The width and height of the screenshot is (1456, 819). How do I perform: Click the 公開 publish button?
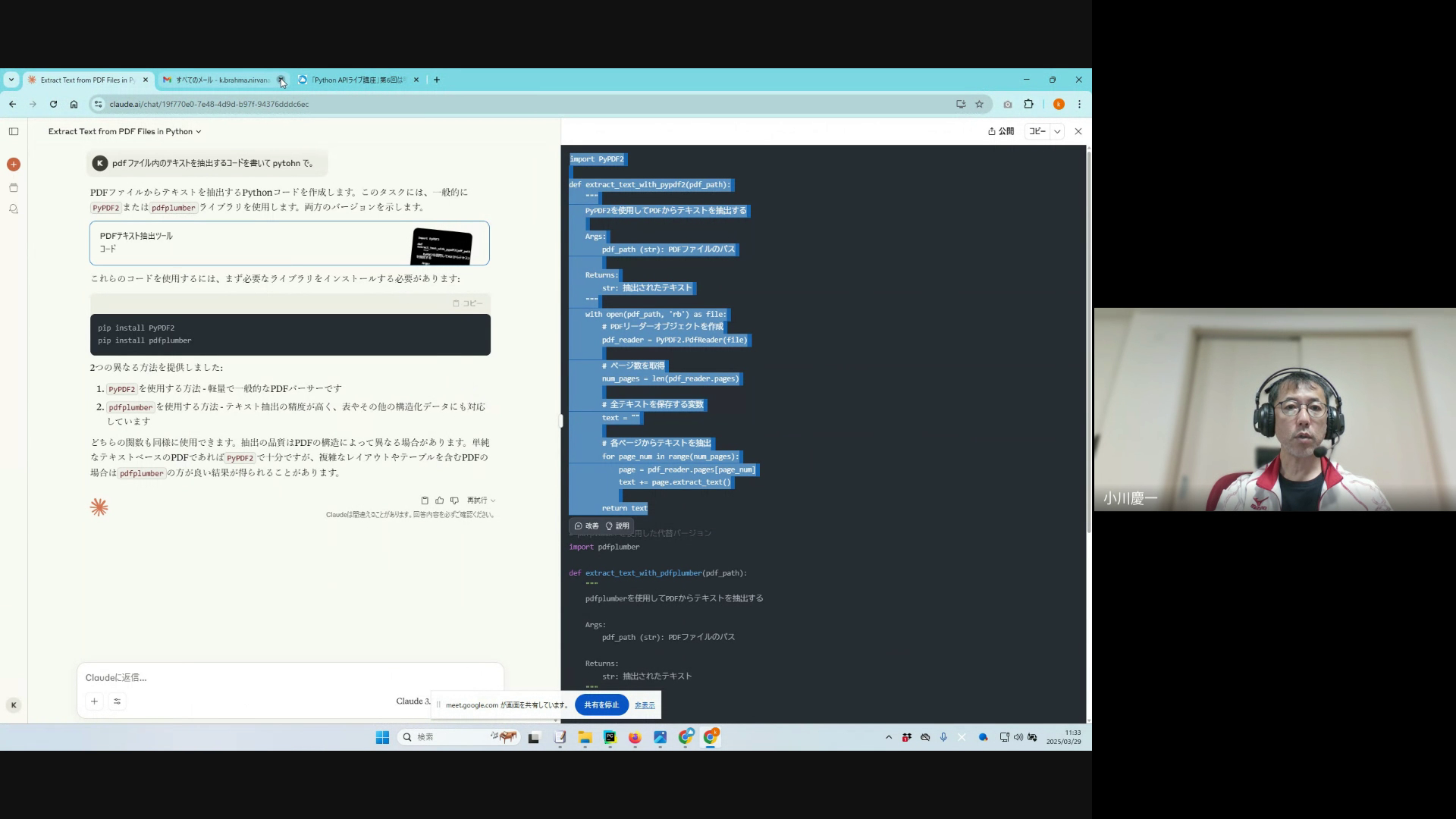1001,131
